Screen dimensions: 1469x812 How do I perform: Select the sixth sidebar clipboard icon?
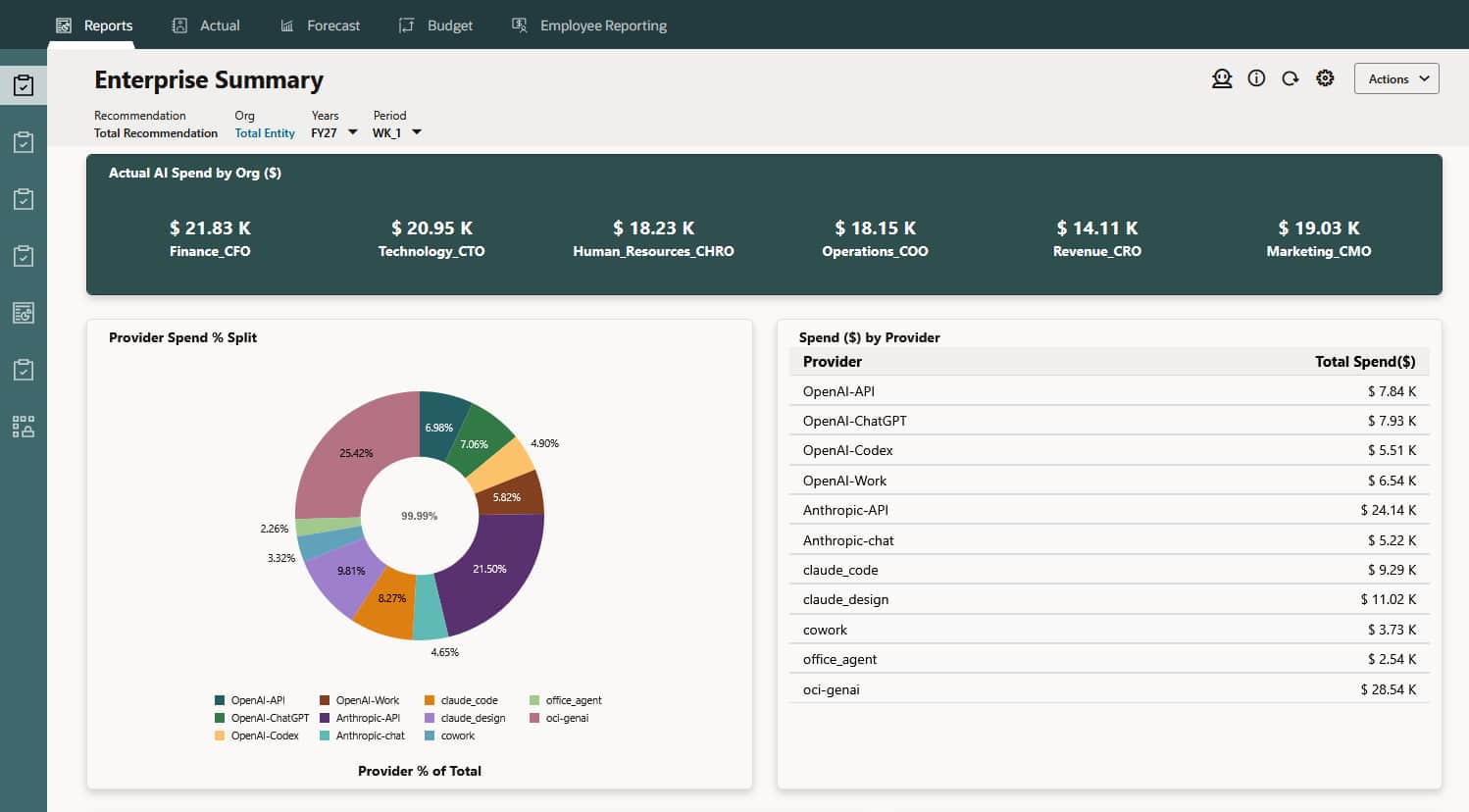pyautogui.click(x=24, y=370)
